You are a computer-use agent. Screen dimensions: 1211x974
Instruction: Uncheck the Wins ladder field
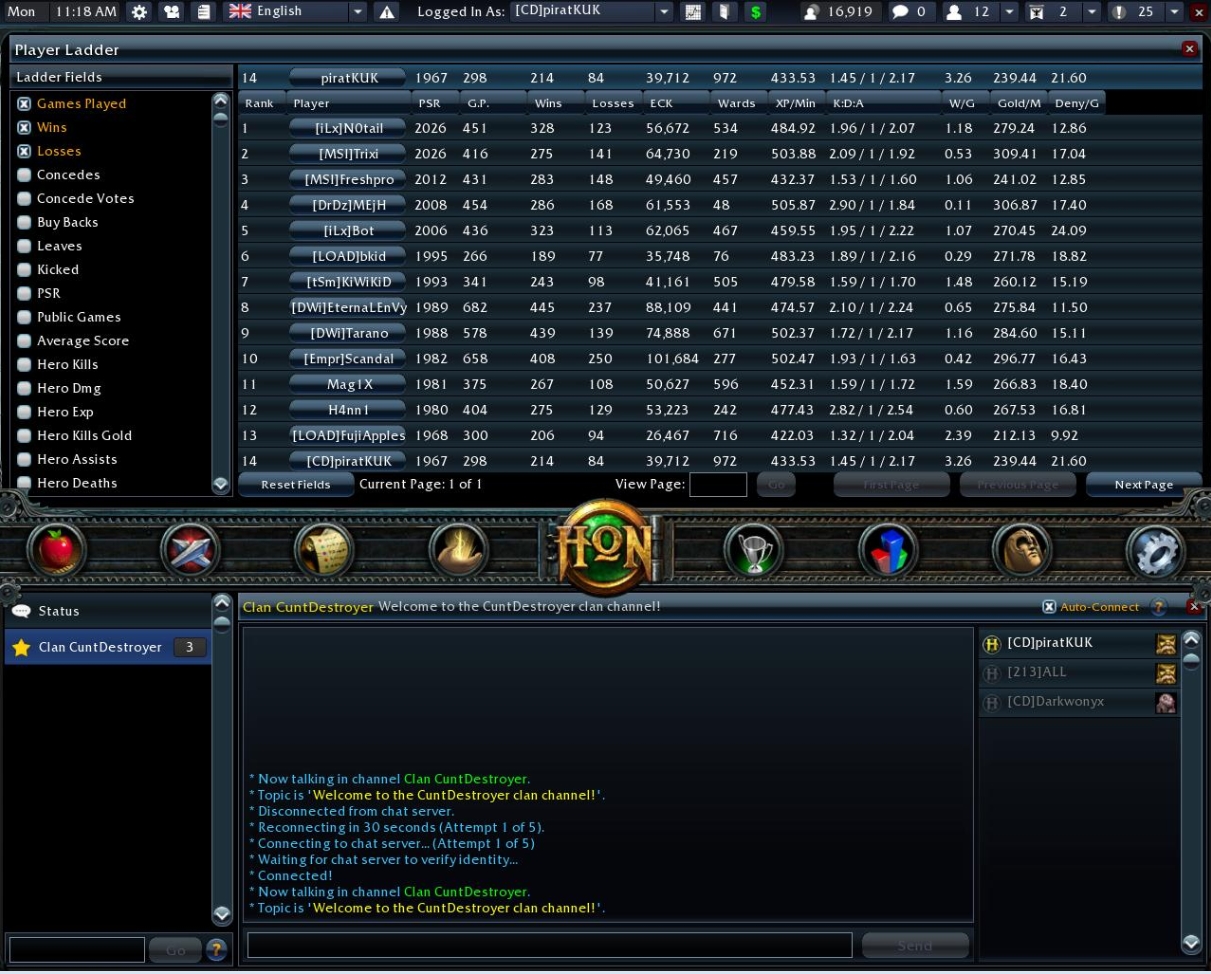[x=24, y=128]
